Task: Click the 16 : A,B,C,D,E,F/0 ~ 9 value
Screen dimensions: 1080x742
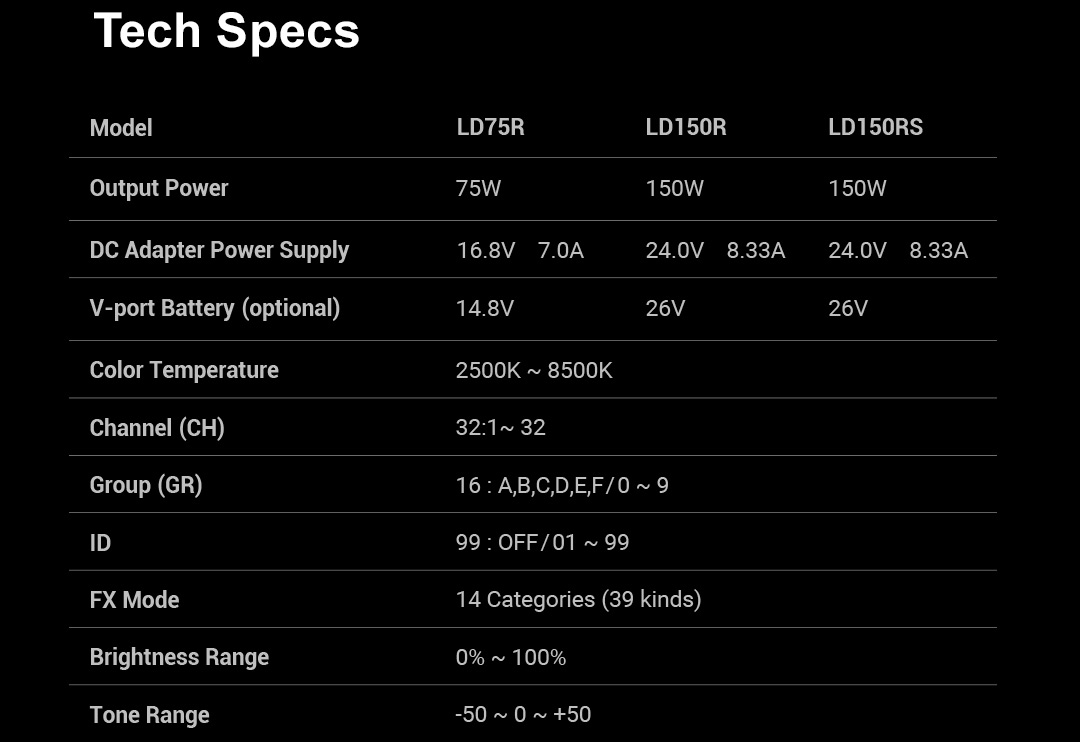Action: coord(562,485)
